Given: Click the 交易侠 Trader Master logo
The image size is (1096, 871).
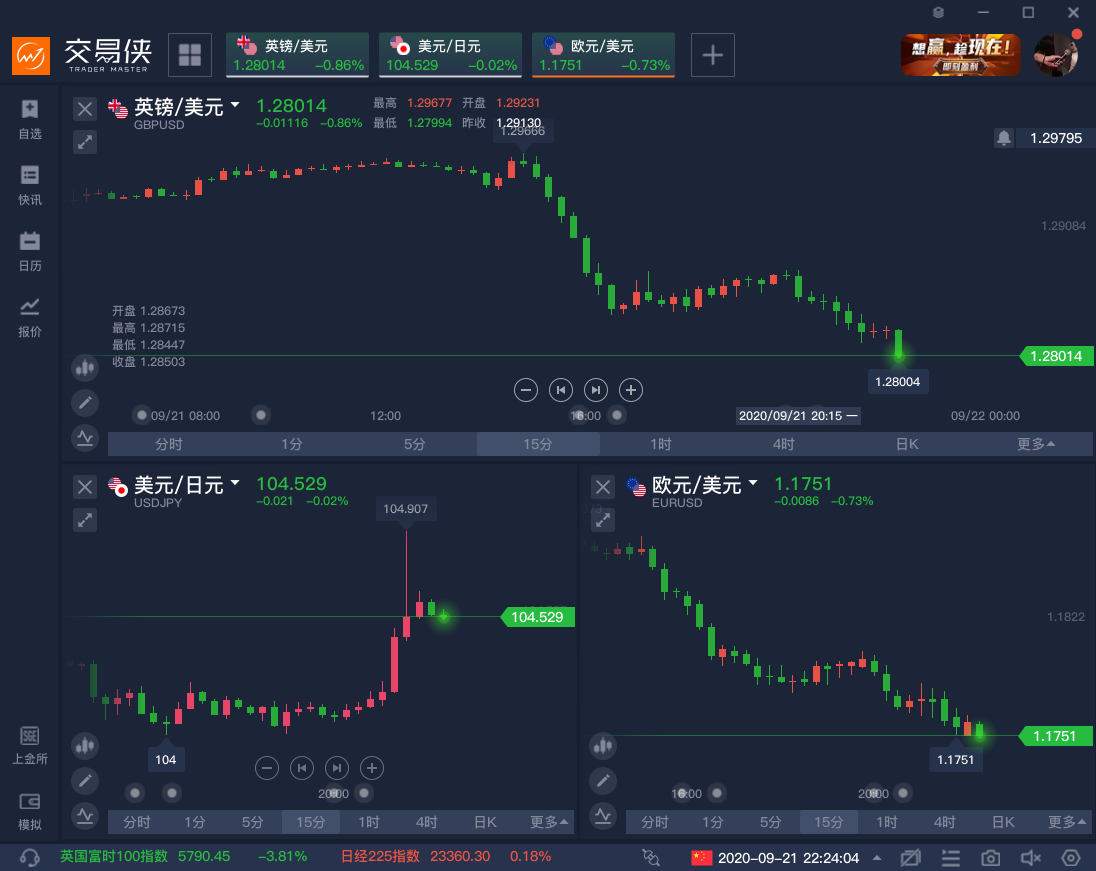Looking at the screenshot, I should pyautogui.click(x=82, y=55).
